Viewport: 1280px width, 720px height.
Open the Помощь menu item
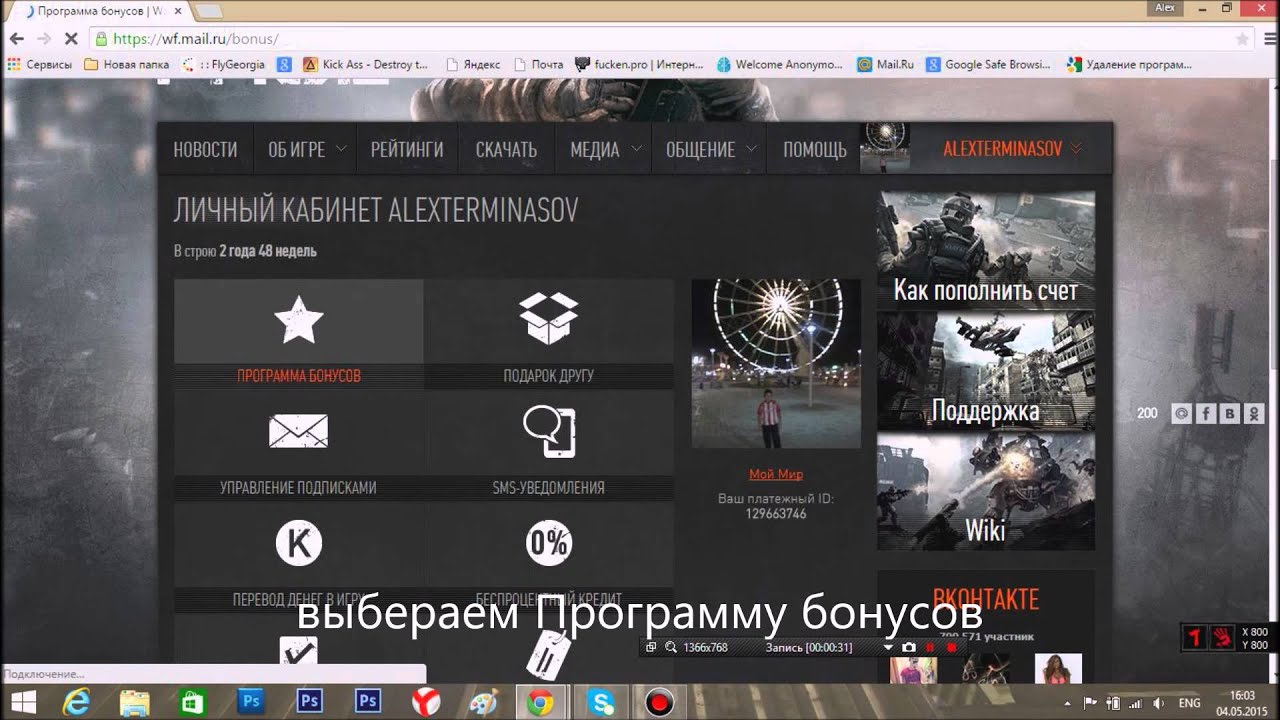814,150
